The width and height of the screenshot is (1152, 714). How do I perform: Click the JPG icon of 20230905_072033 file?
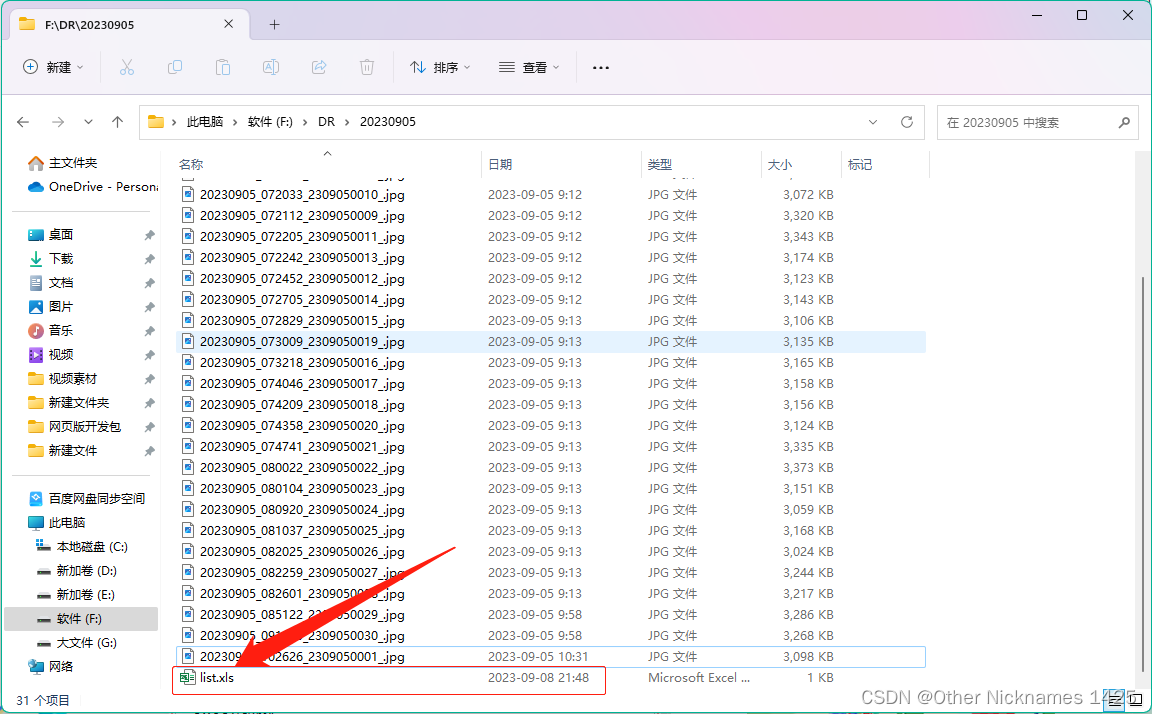coord(188,195)
